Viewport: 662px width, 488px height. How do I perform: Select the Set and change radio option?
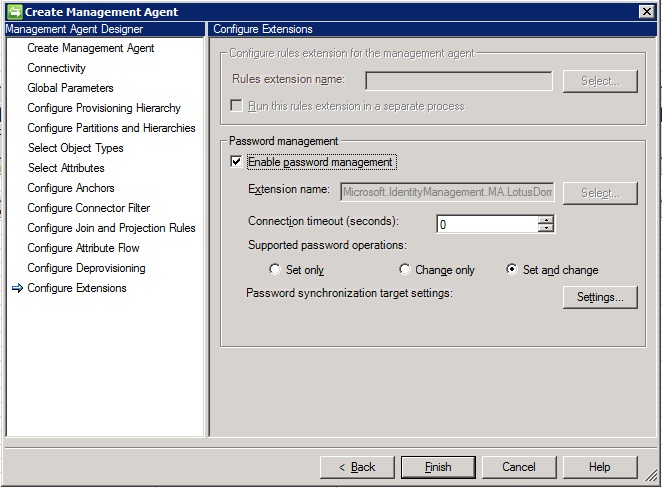click(512, 269)
